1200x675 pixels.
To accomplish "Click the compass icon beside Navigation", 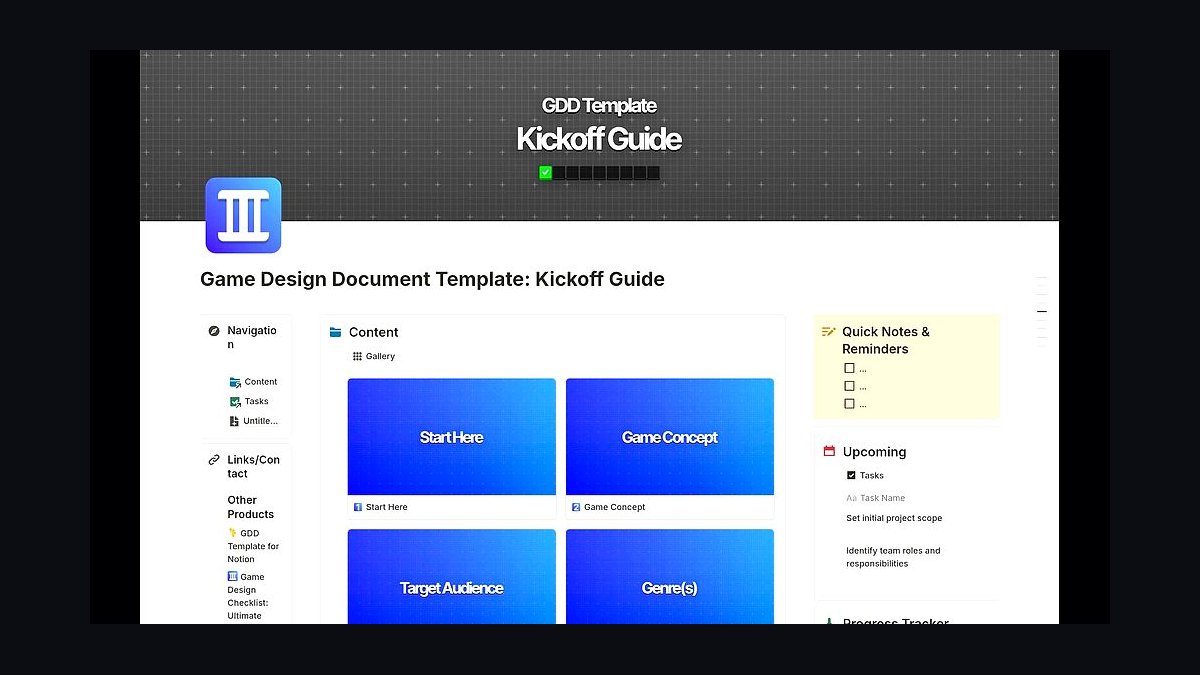I will click(213, 331).
